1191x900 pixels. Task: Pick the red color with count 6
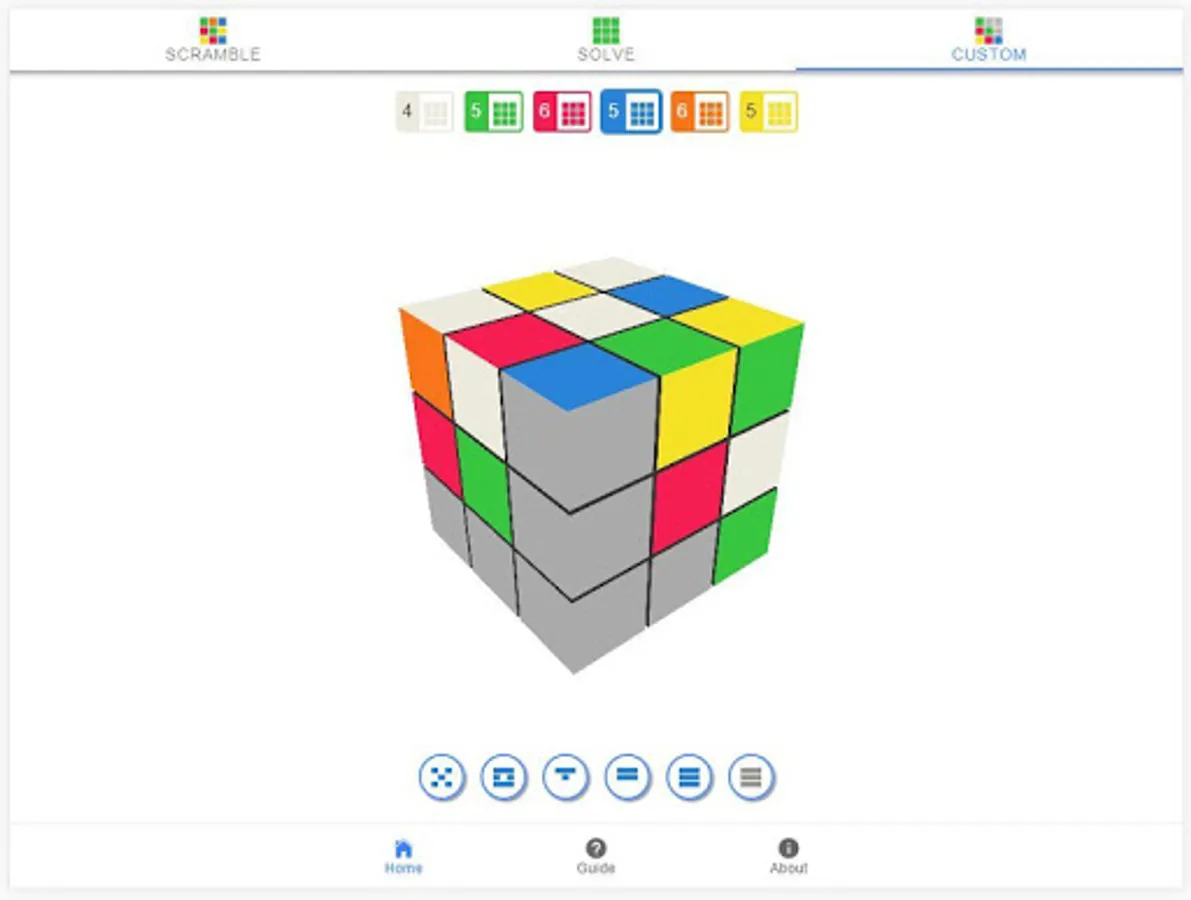coord(562,112)
